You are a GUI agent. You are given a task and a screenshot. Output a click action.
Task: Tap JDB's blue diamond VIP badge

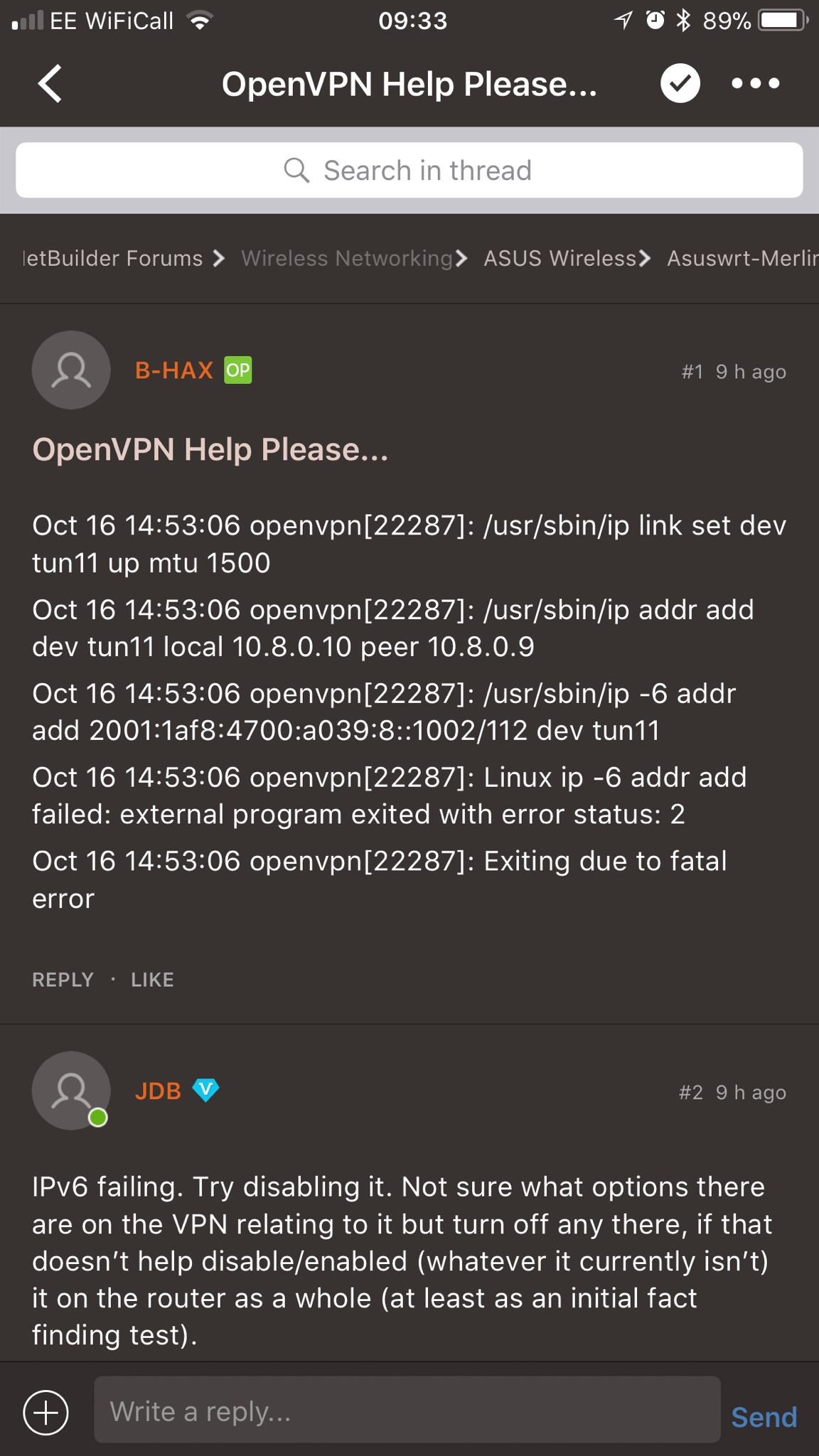click(x=205, y=1090)
